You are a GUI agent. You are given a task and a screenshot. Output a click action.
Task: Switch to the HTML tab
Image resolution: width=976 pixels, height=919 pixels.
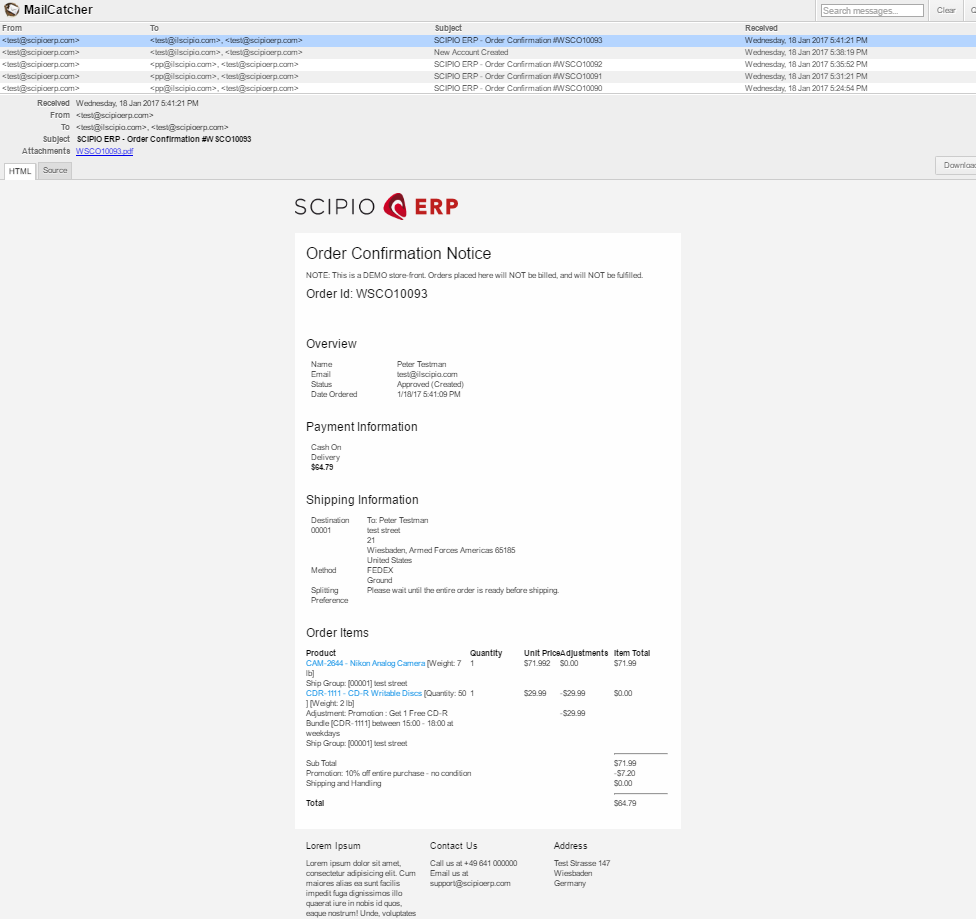pos(19,170)
